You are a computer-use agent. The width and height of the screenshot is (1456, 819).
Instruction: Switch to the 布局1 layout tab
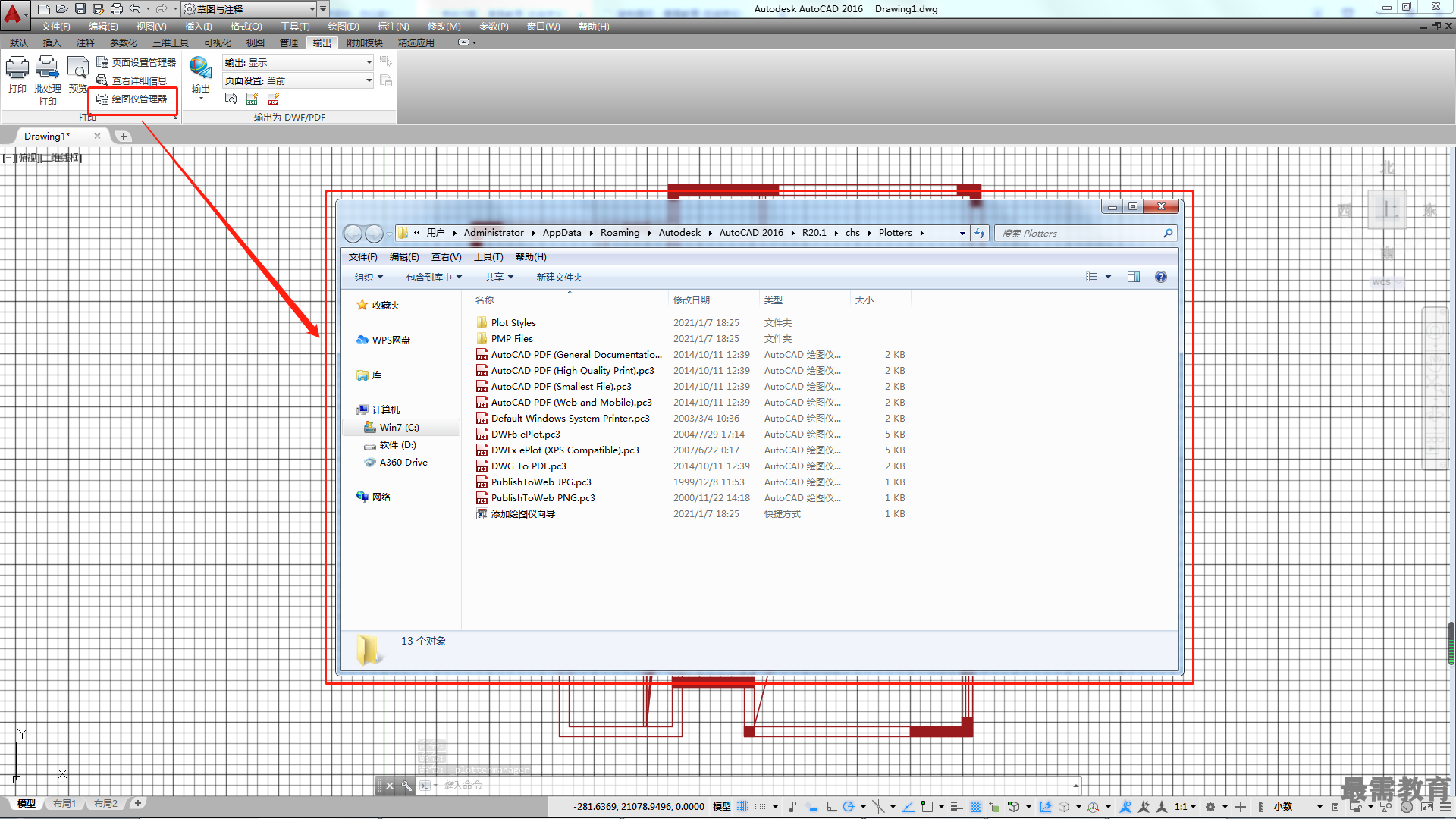pos(64,803)
